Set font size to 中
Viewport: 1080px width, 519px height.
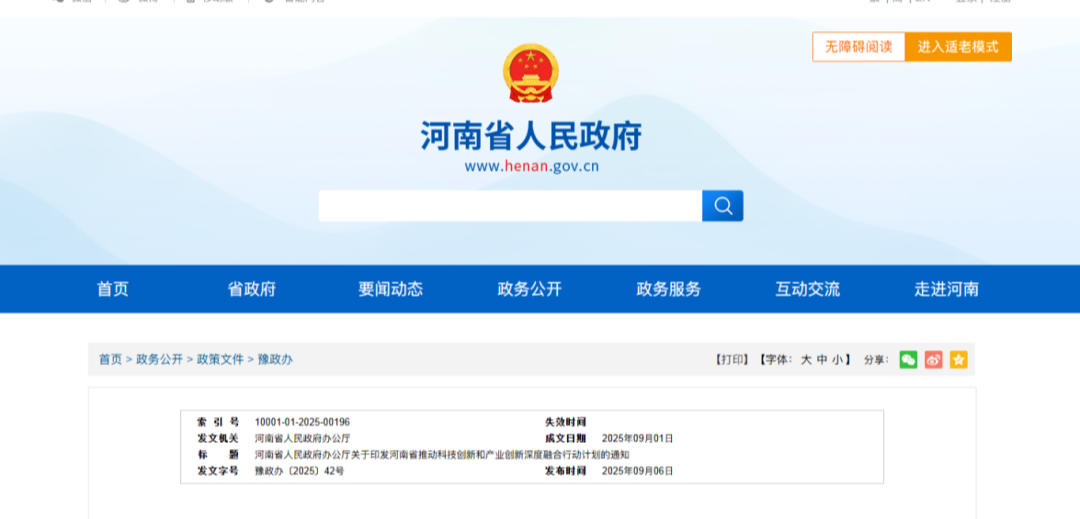click(822, 359)
